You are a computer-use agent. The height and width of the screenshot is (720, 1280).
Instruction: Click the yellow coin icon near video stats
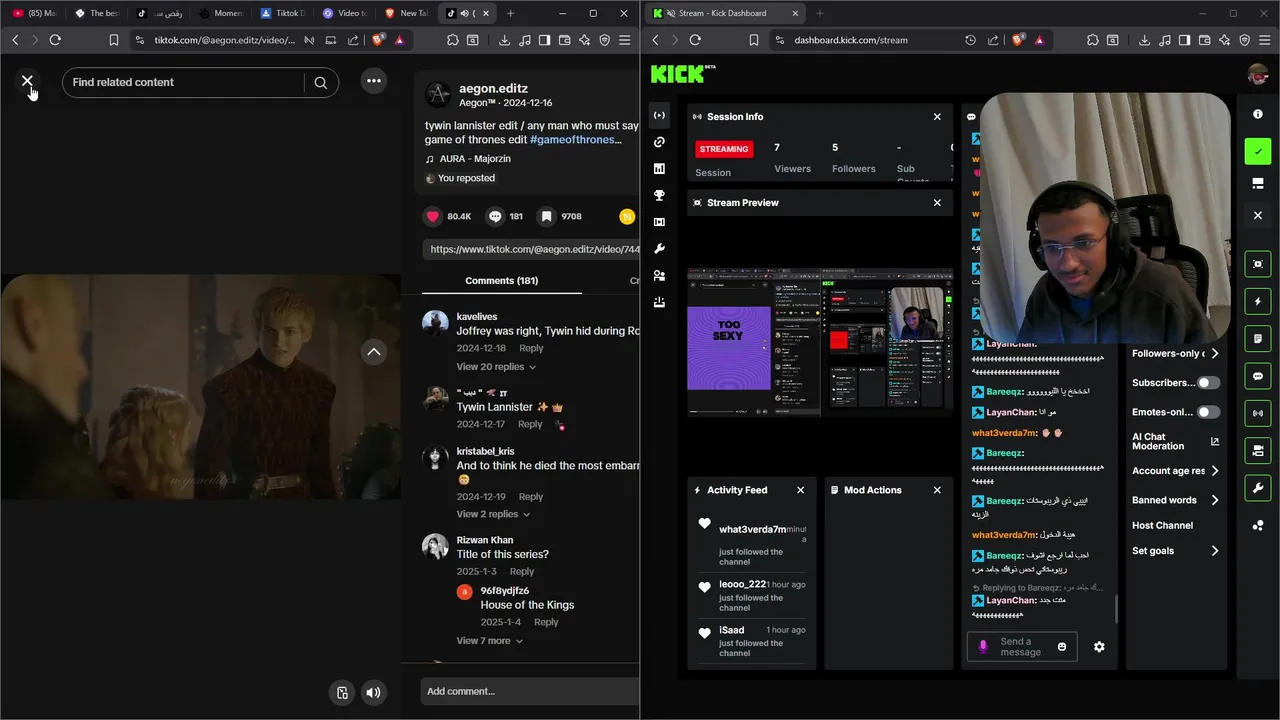[x=627, y=216]
